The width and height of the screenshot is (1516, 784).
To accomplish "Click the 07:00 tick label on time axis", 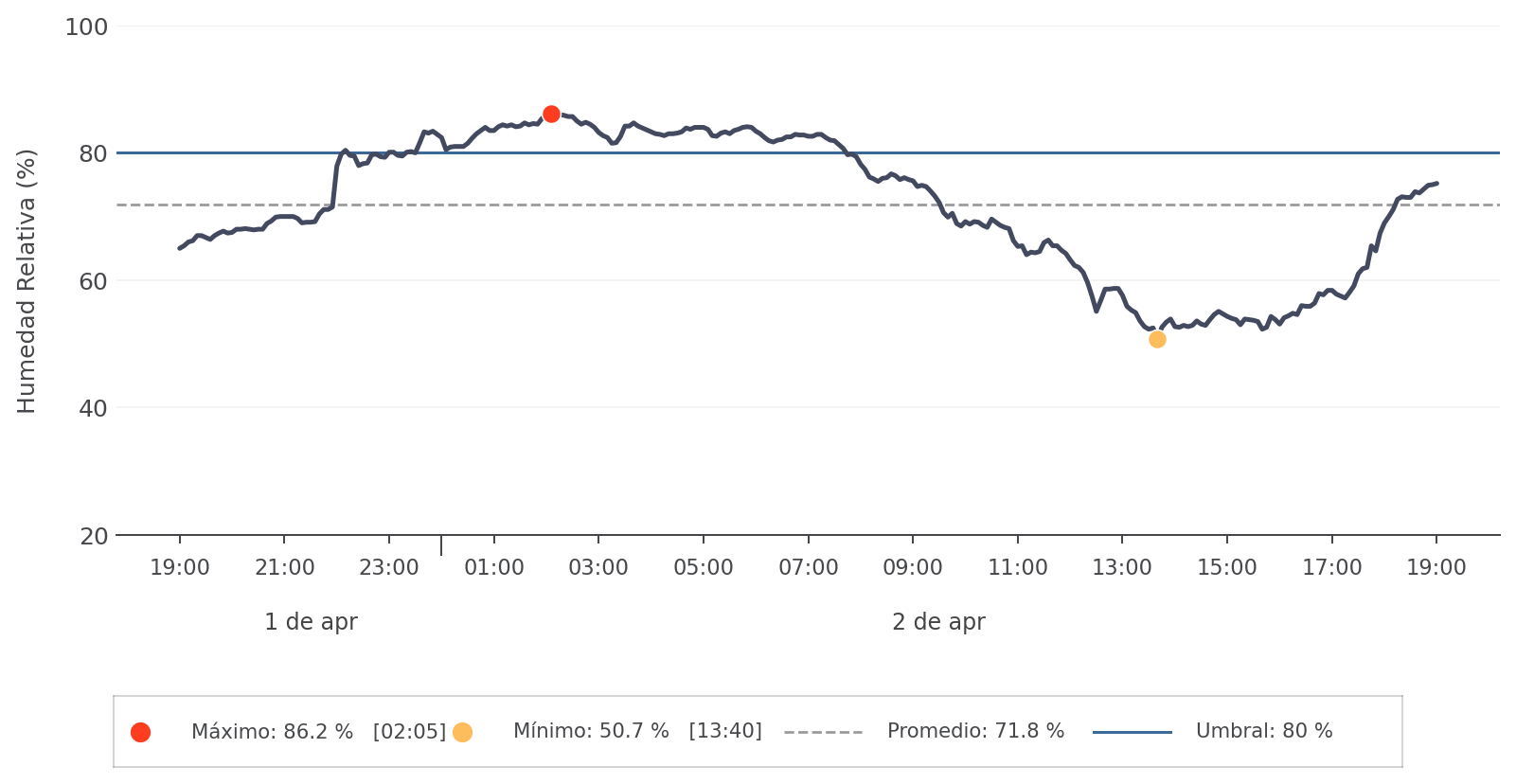I will pos(808,568).
